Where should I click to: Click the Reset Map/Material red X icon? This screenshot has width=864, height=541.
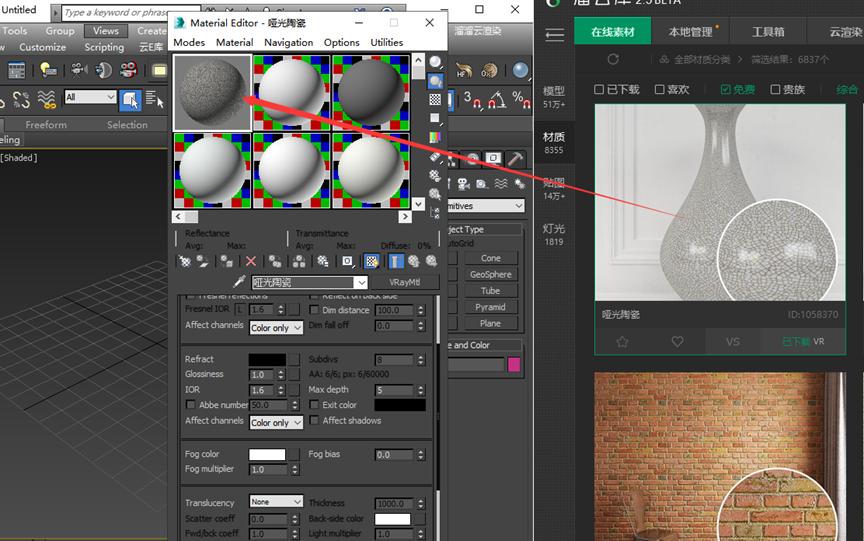click(x=251, y=261)
